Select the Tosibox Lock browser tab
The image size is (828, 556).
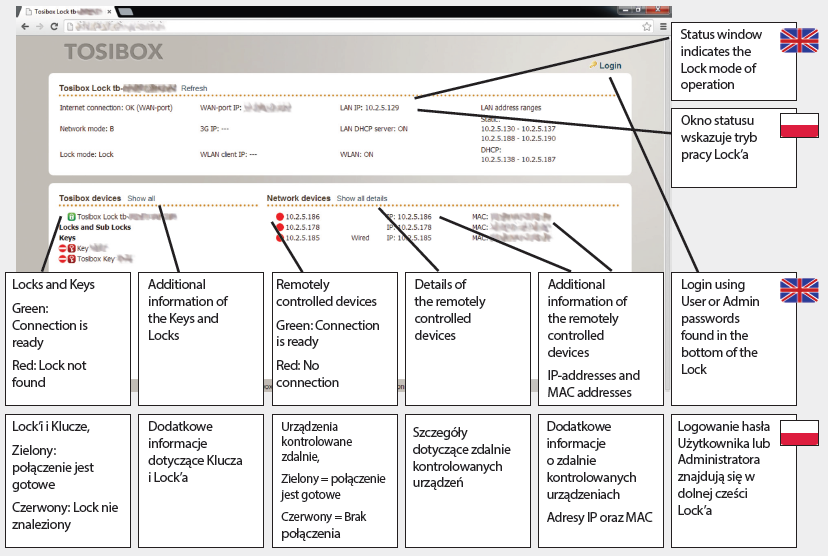click(x=68, y=11)
